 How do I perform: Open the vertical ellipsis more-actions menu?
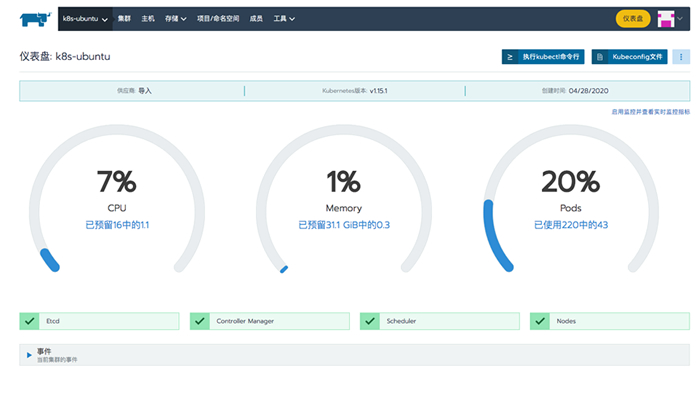[x=681, y=57]
